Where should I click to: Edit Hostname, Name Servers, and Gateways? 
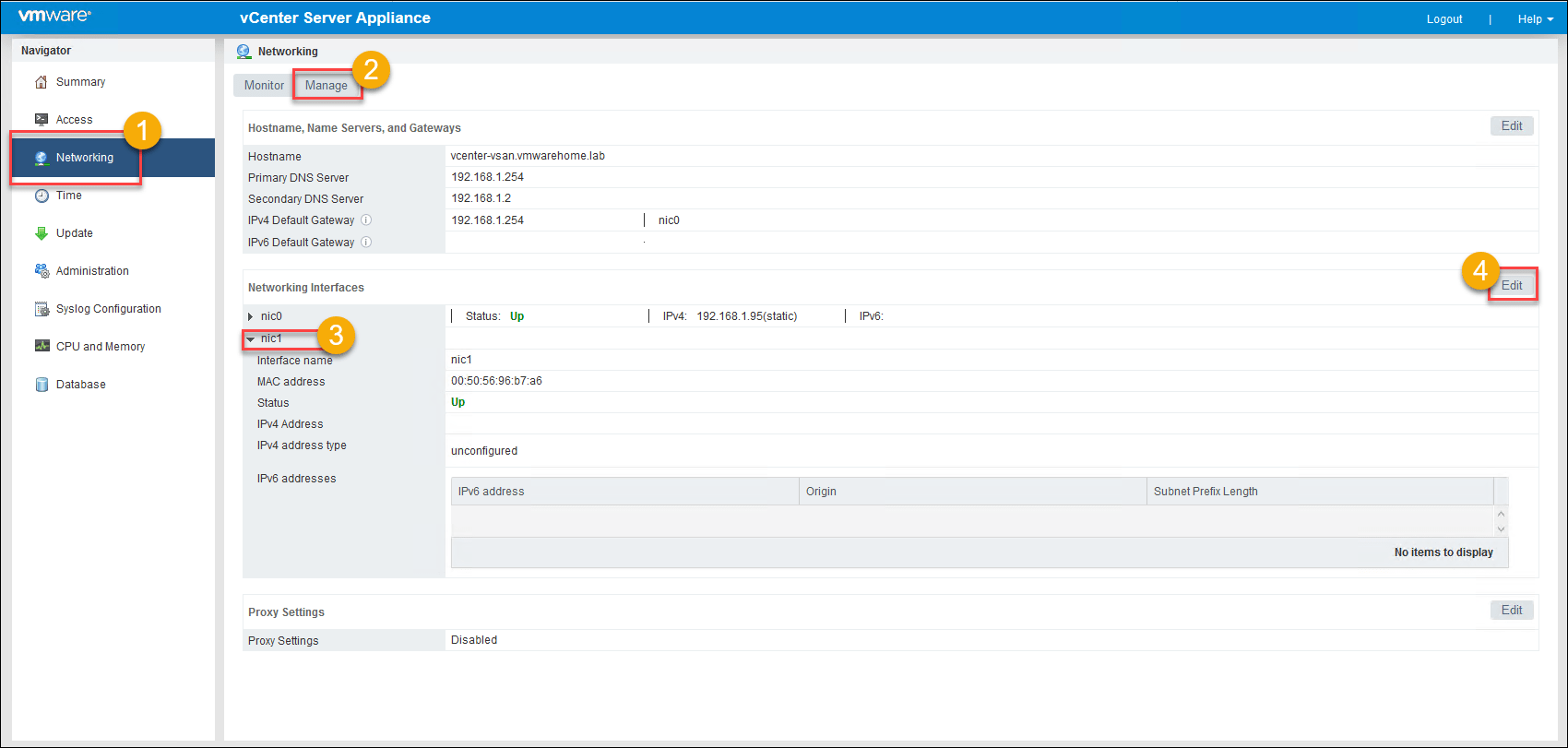click(x=1512, y=126)
